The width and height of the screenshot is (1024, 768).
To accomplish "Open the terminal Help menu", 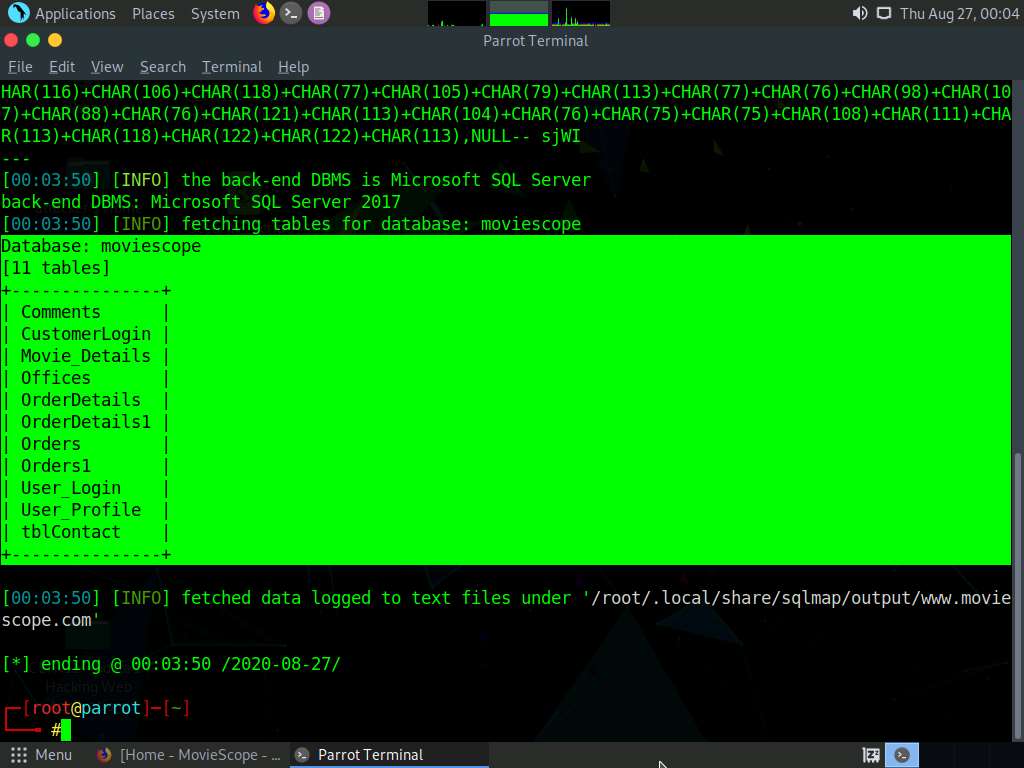I will 293,67.
